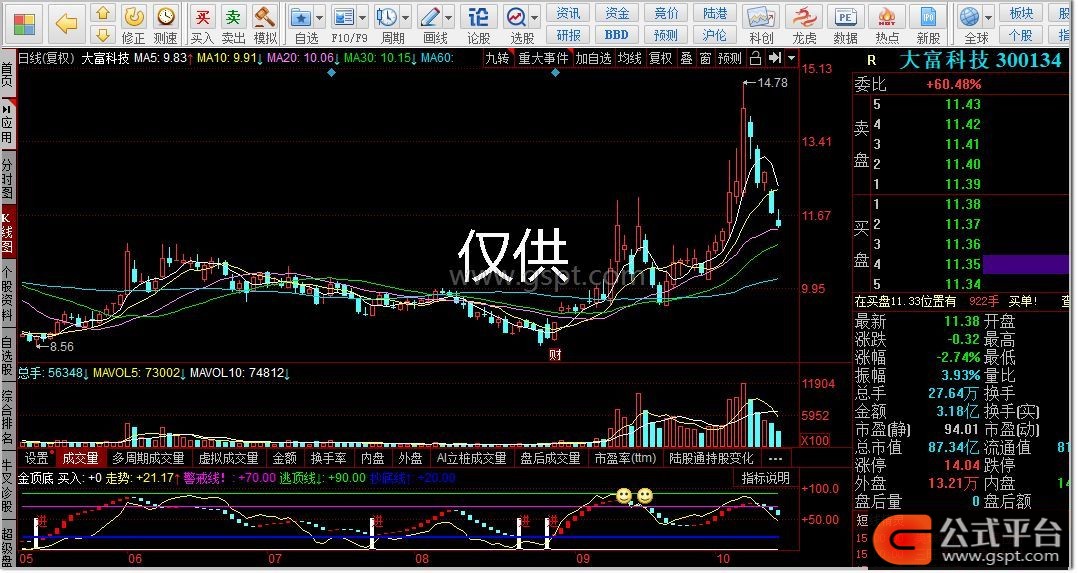Move to next stock with down arrow

point(102,34)
